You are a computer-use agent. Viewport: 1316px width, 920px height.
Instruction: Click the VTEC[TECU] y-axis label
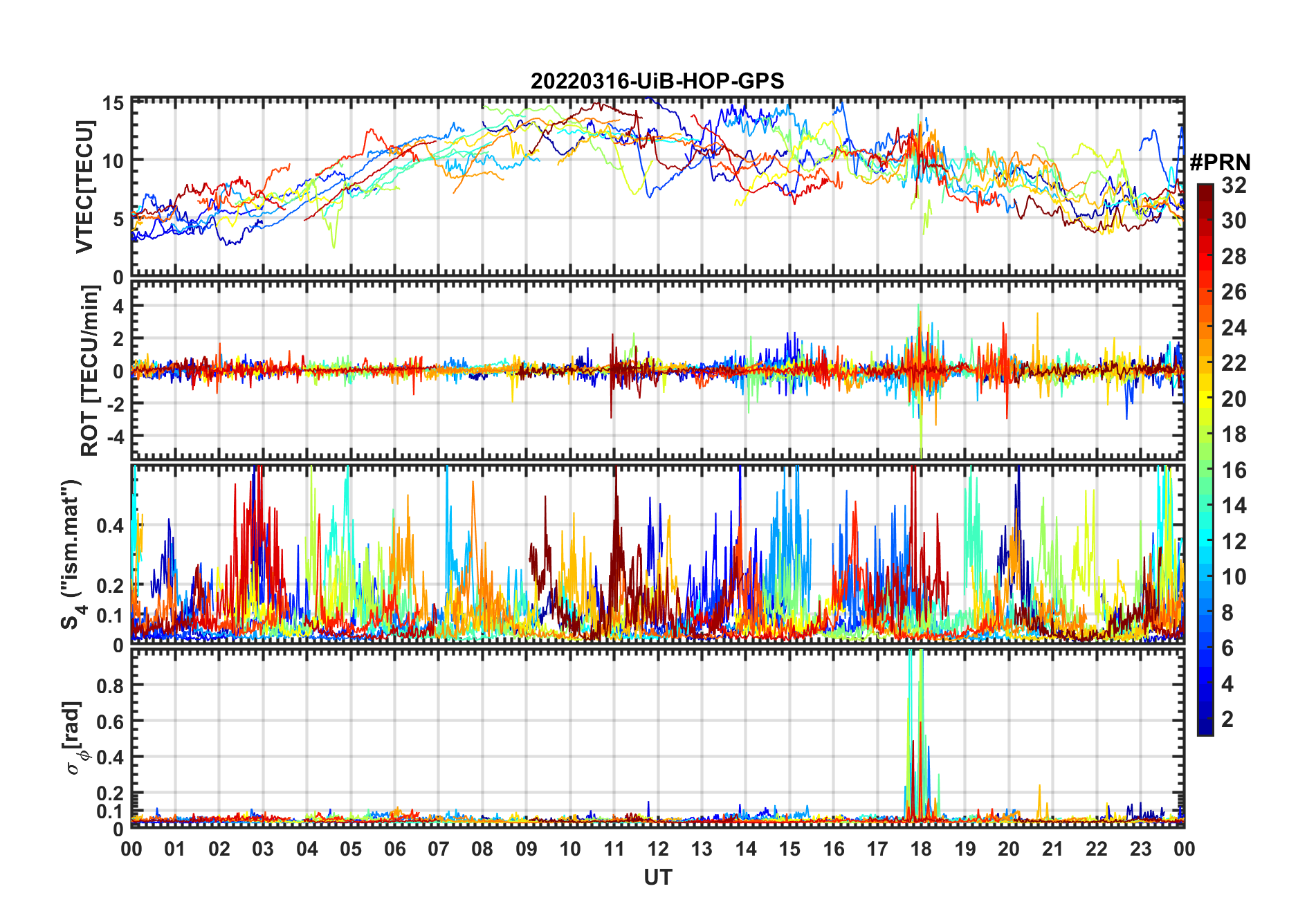84,187
